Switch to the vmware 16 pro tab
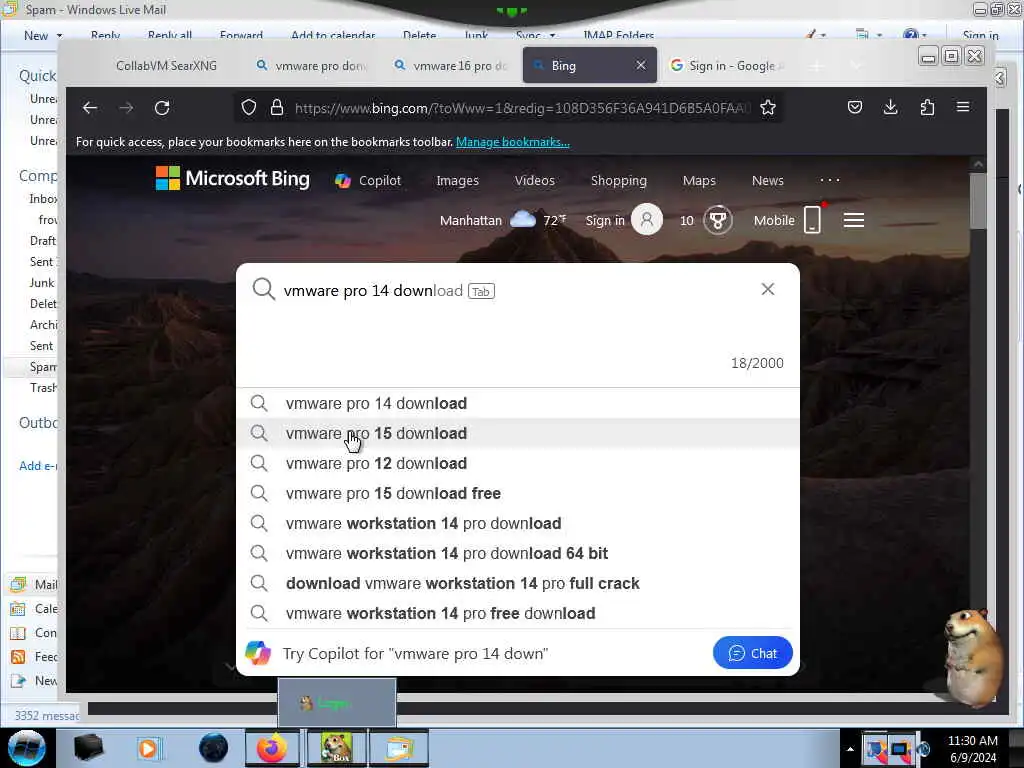This screenshot has height=768, width=1024. (452, 65)
